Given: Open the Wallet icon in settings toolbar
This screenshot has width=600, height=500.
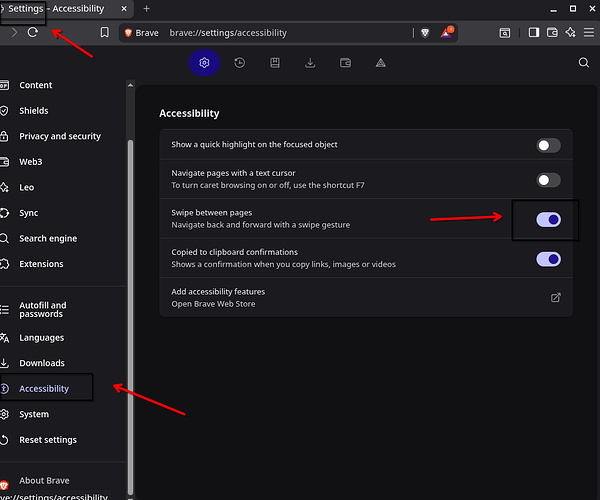Looking at the screenshot, I should pos(345,63).
